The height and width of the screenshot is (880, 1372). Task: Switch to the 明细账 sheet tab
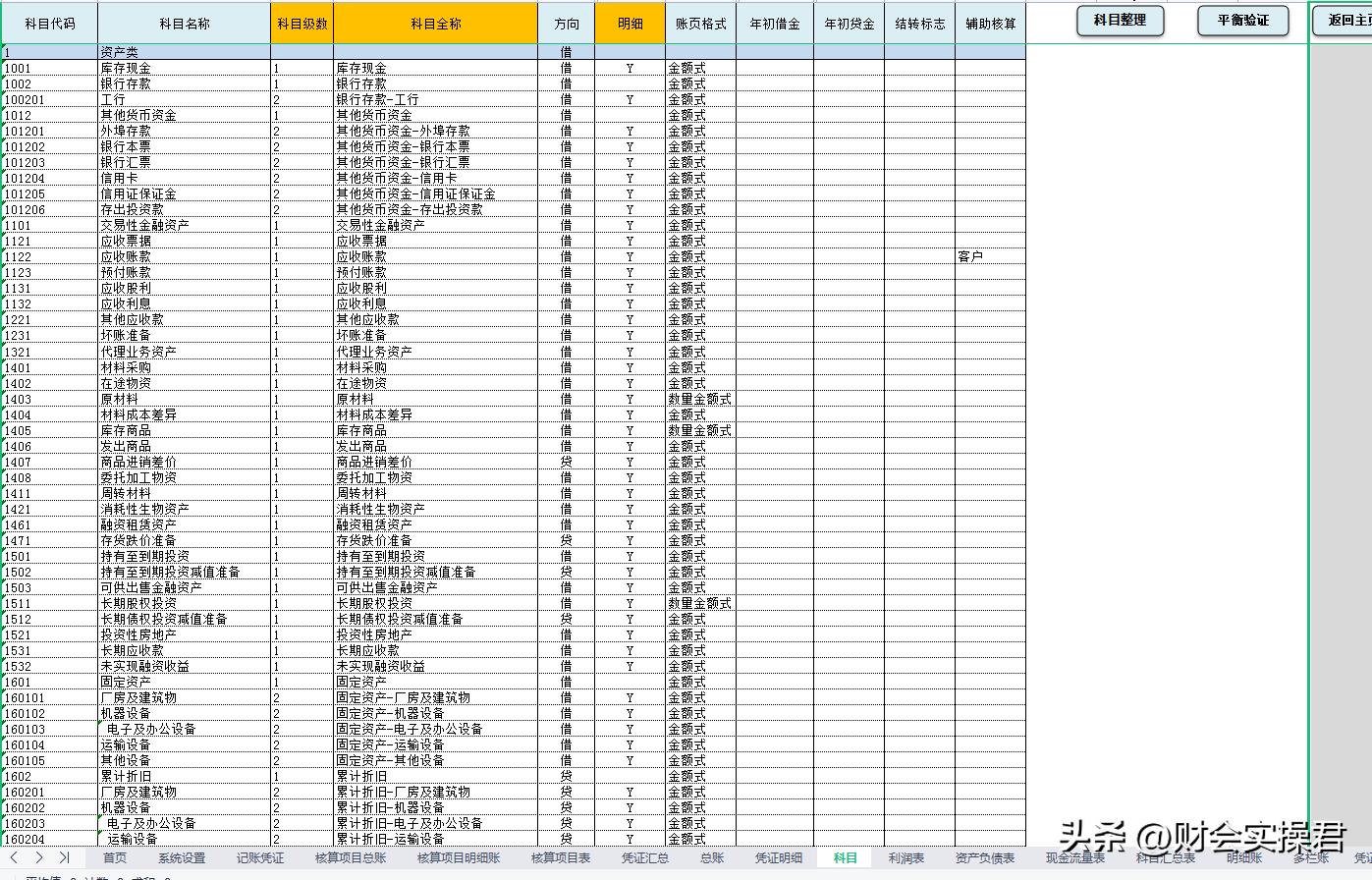click(1242, 856)
